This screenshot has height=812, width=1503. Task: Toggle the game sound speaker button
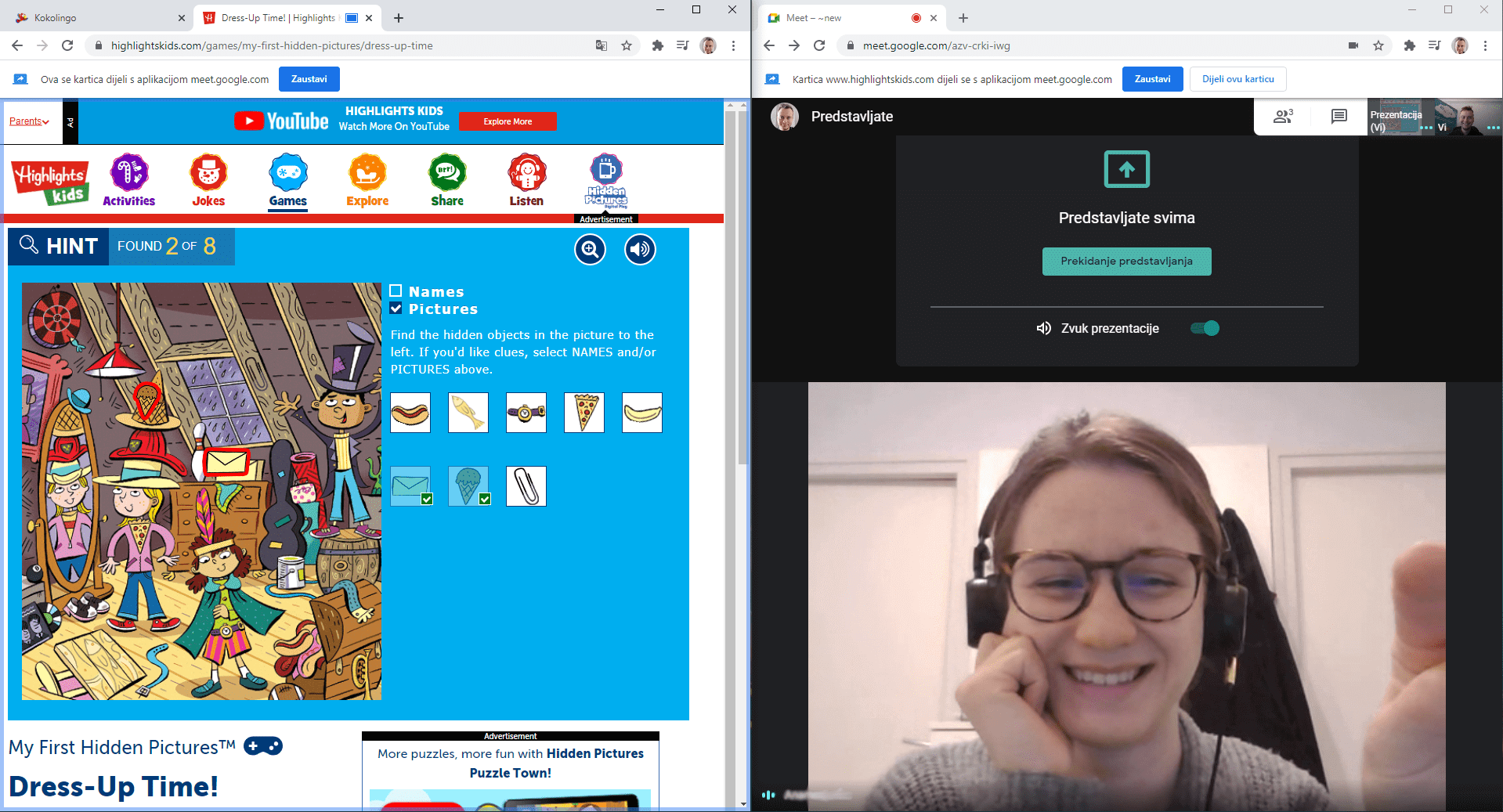[x=640, y=250]
